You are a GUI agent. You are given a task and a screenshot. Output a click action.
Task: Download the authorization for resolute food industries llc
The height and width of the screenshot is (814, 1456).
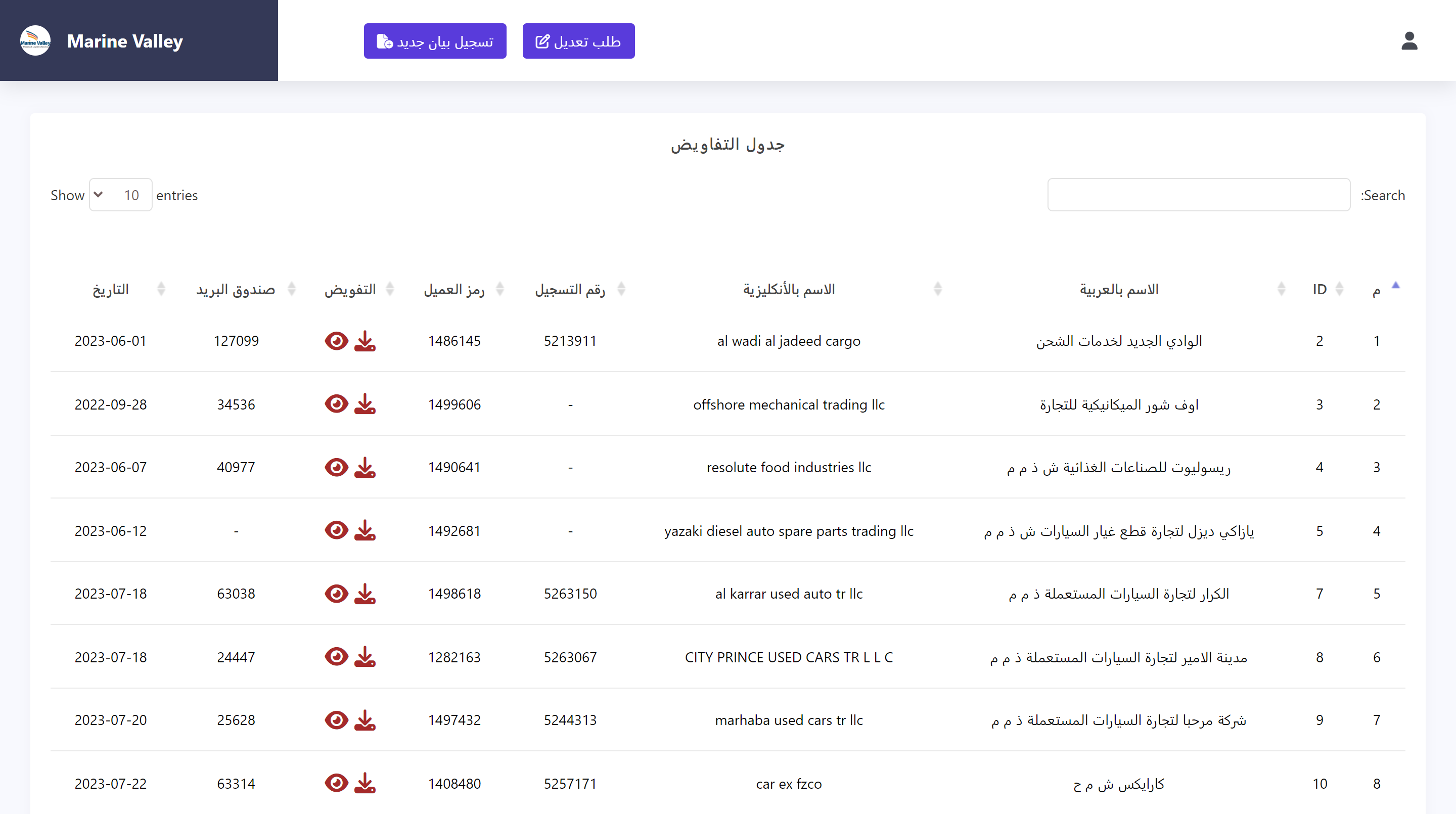(x=365, y=467)
